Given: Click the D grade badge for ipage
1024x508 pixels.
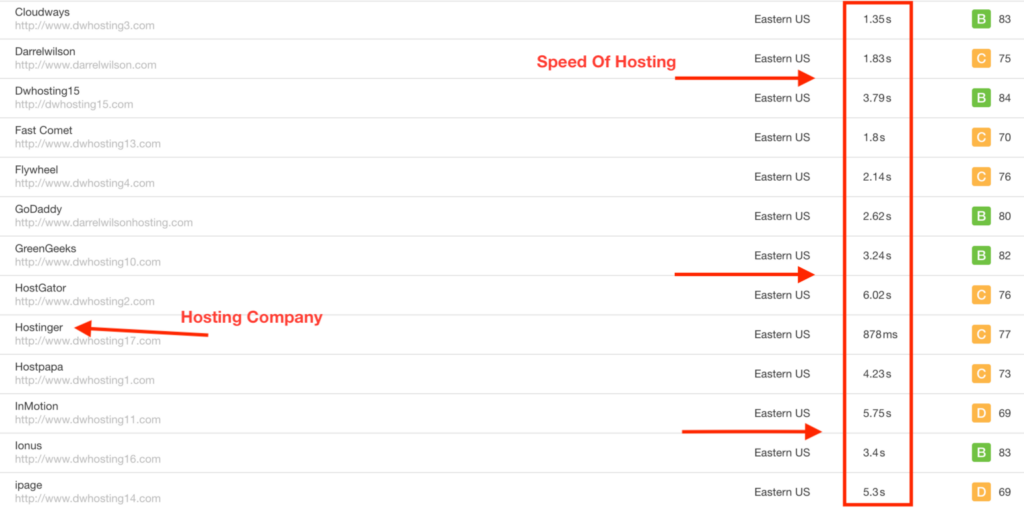Looking at the screenshot, I should pos(980,492).
